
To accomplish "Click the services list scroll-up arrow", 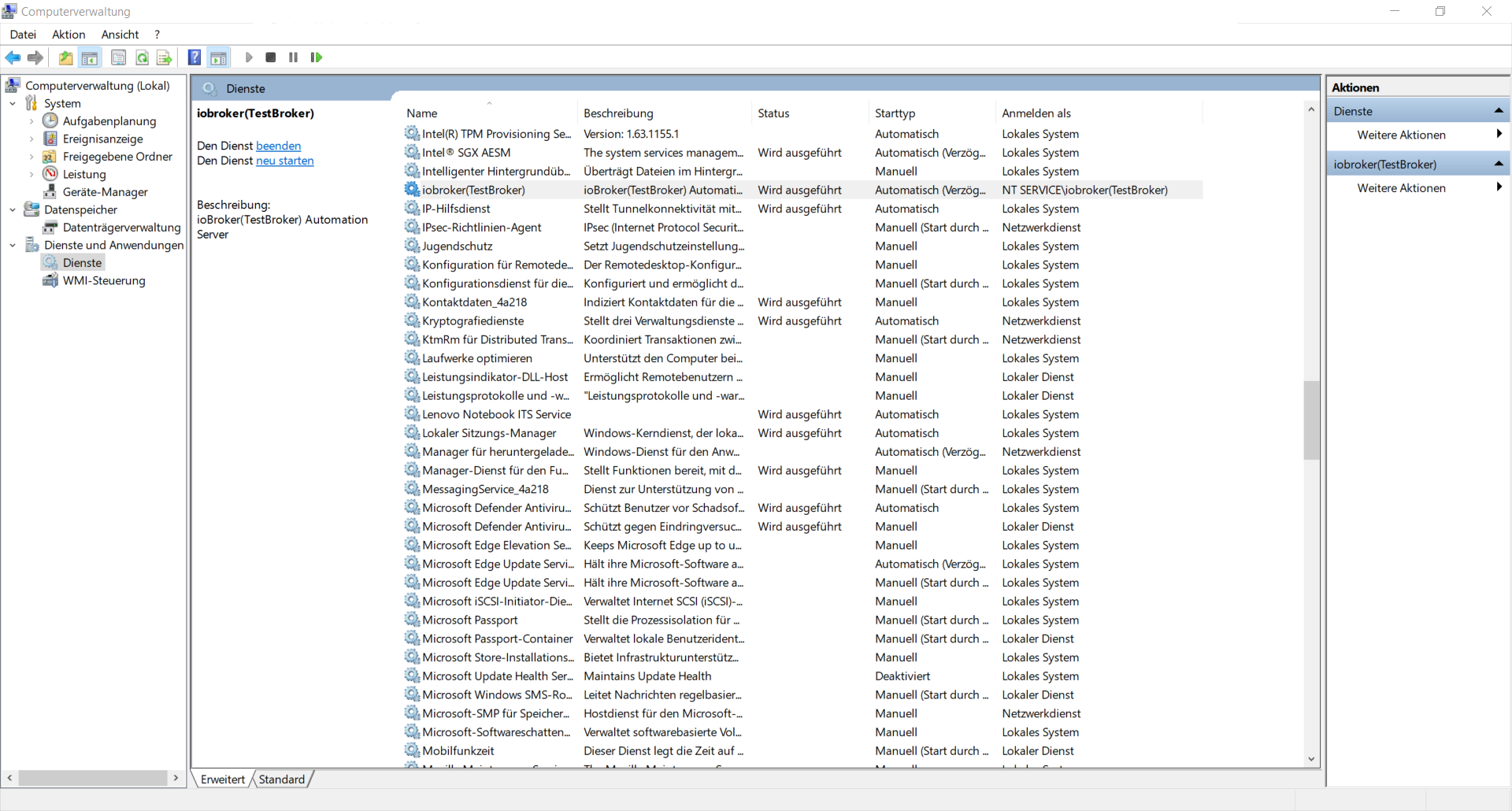I will [1311, 109].
